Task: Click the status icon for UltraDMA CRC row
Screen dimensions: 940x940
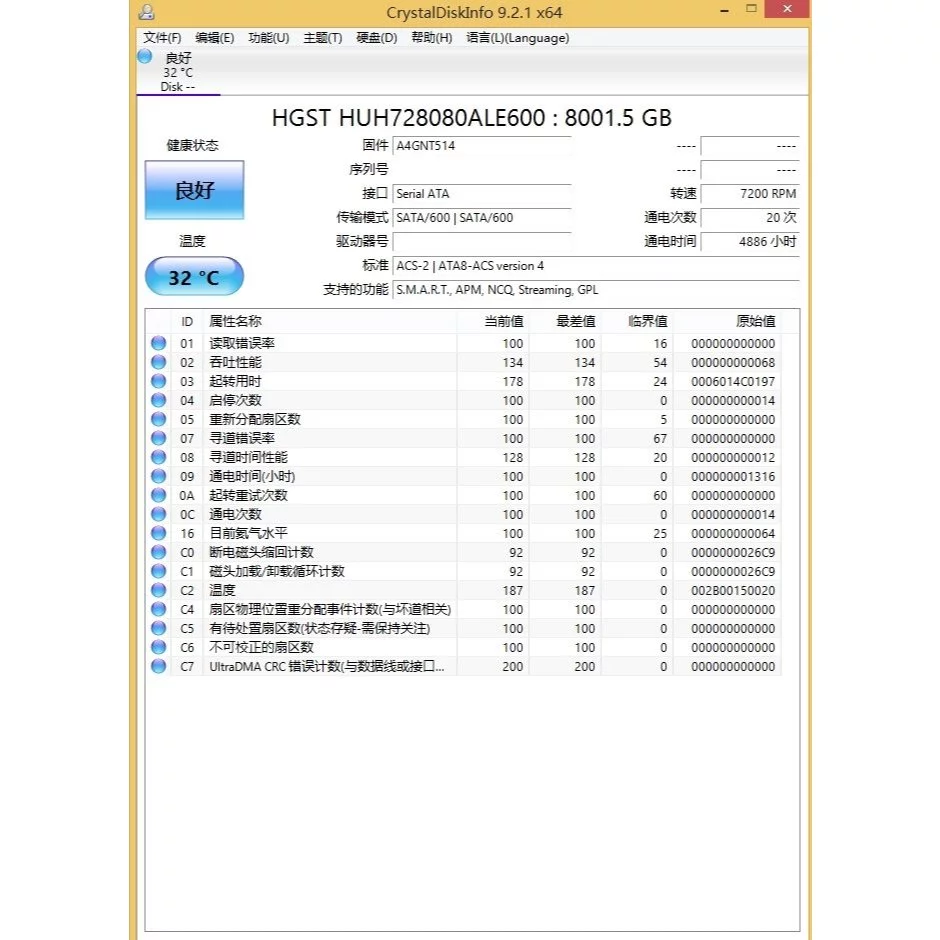Action: pyautogui.click(x=158, y=666)
